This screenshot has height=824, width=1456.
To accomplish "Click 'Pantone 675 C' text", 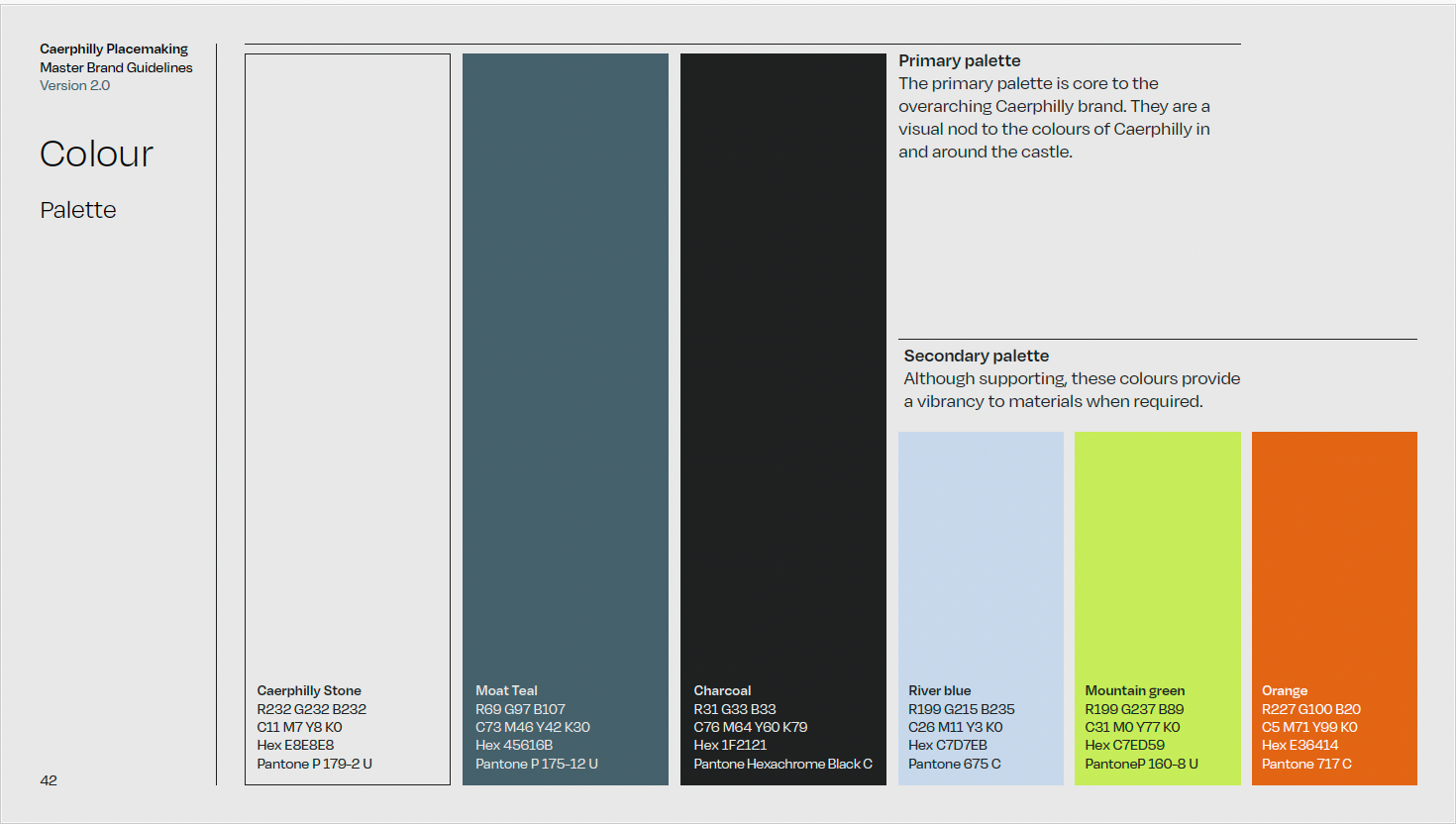I will (x=955, y=764).
